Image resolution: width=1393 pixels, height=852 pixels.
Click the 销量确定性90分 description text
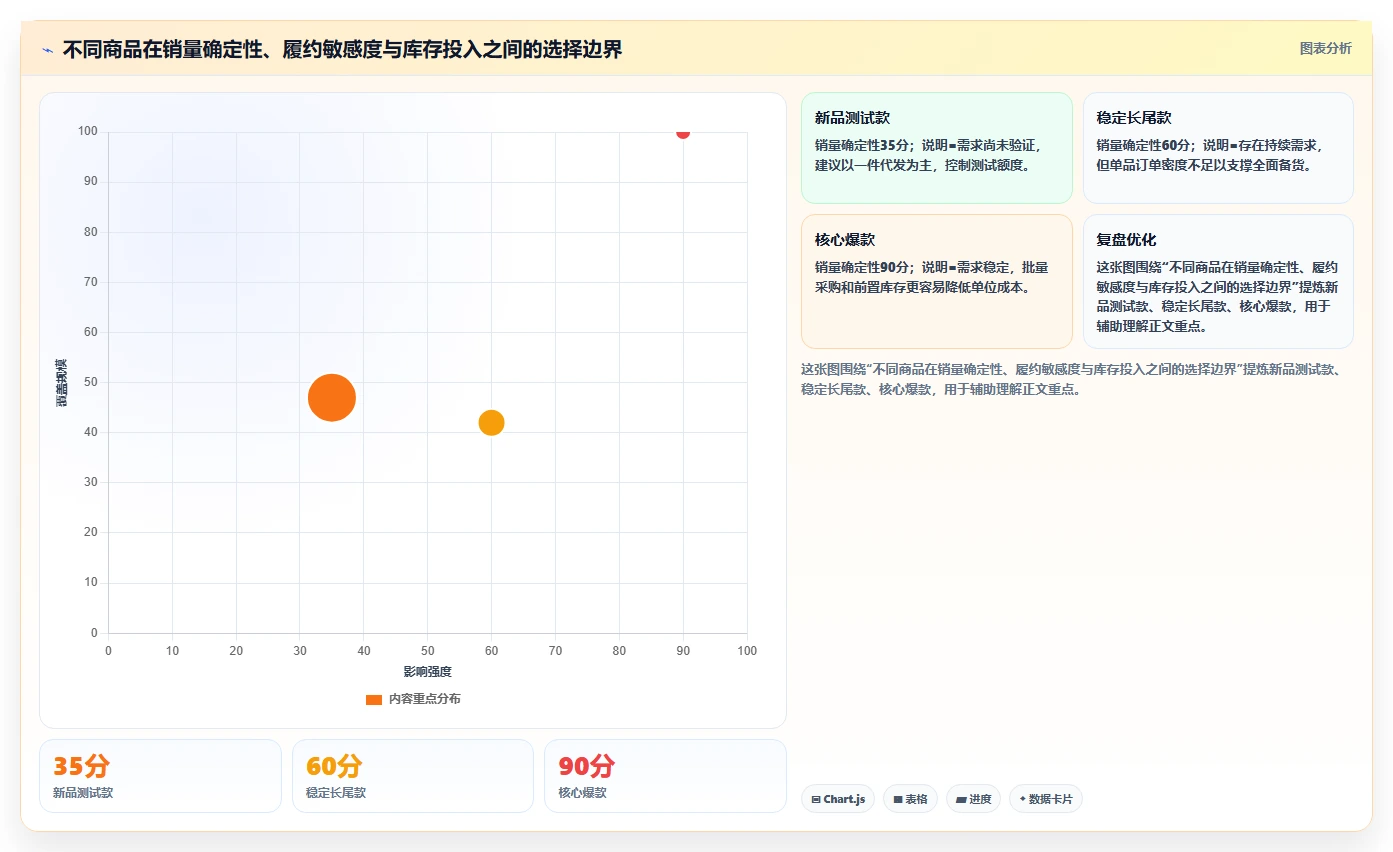click(932, 277)
